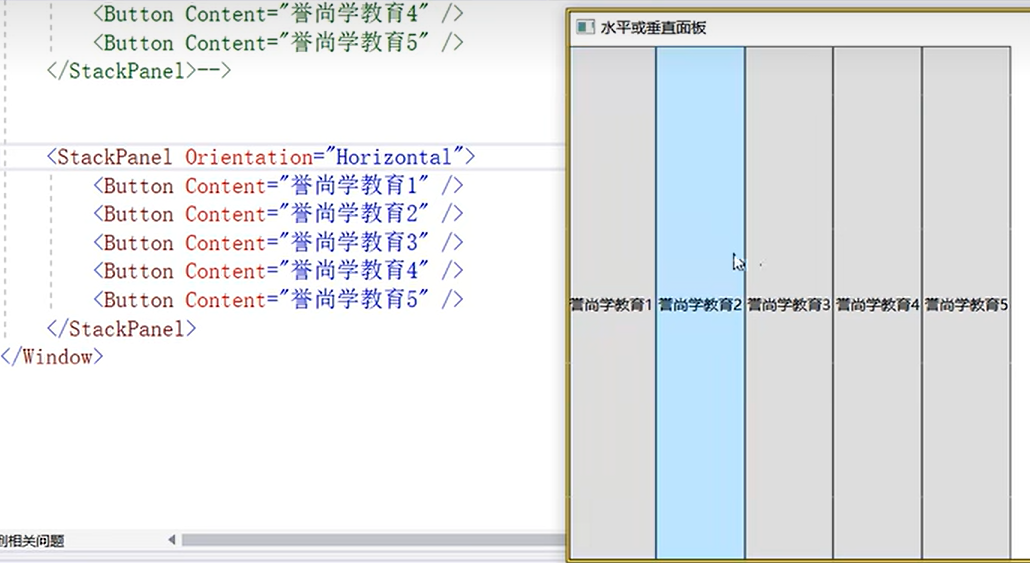Click the 水平或垂直面板 window title text
Screen dimensions: 1030x563
click(653, 28)
